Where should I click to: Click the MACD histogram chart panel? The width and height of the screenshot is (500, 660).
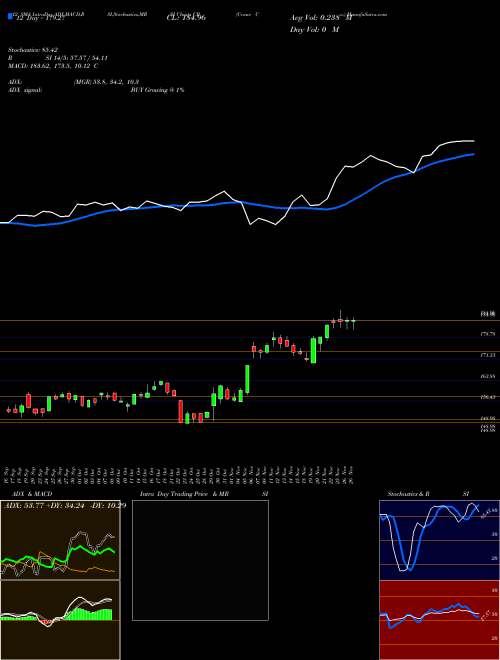60,620
